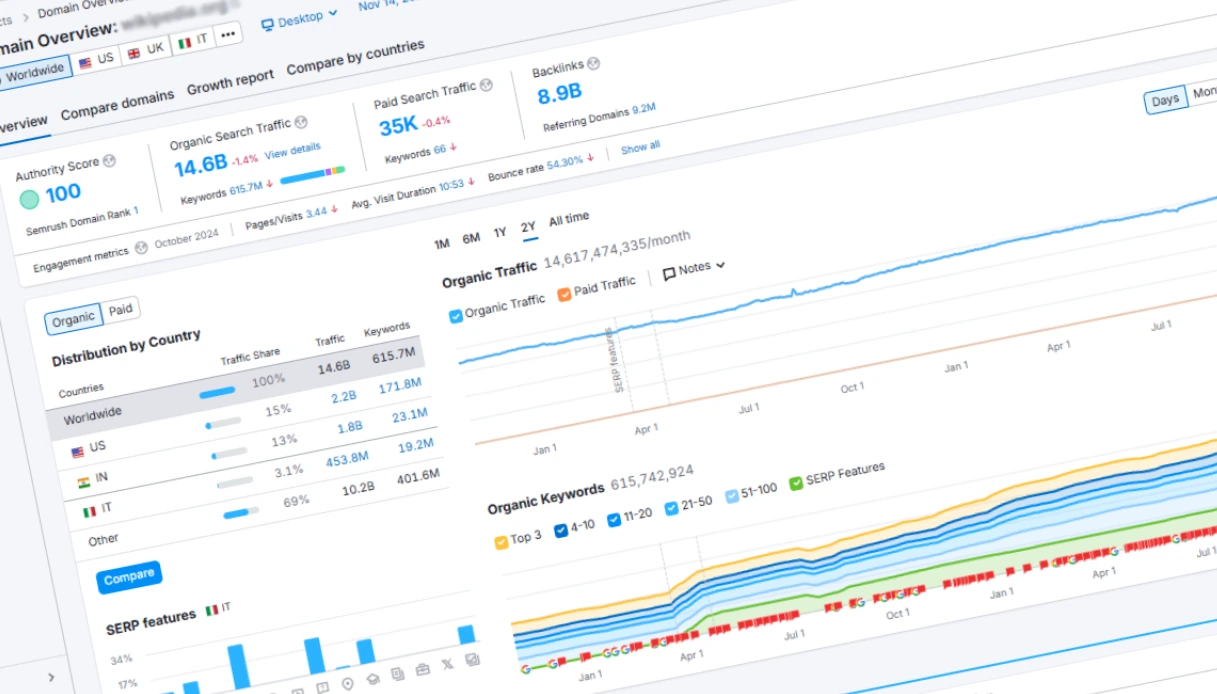
Task: Click the Worldwide traffic share bar
Action: pos(217,392)
